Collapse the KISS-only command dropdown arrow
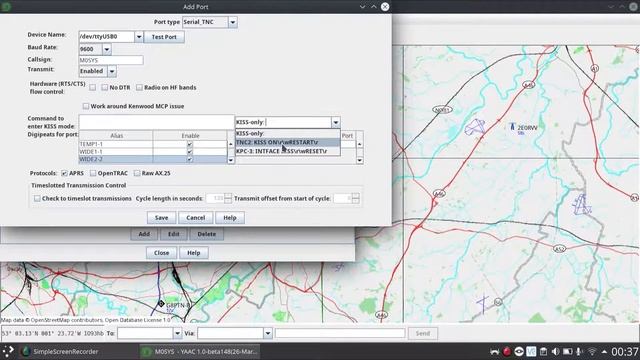Viewport: 640px width, 360px height. (336, 122)
